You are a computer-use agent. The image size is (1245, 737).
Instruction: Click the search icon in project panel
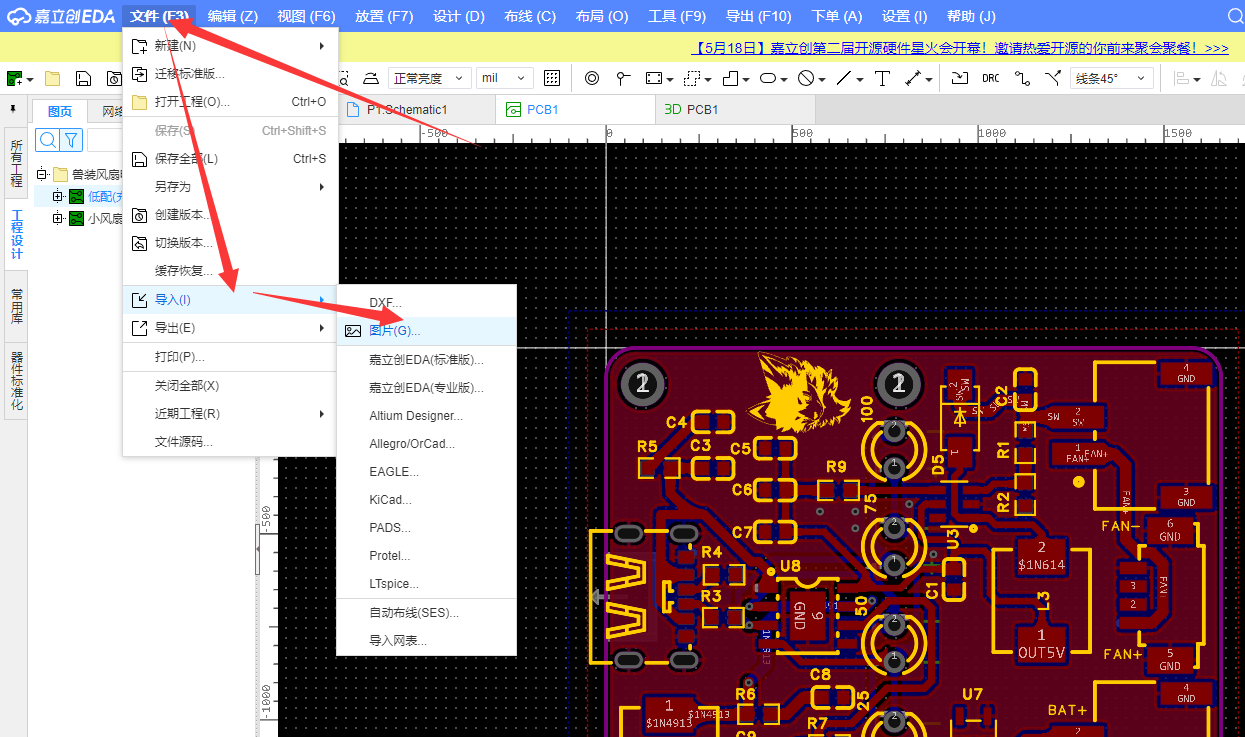47,139
